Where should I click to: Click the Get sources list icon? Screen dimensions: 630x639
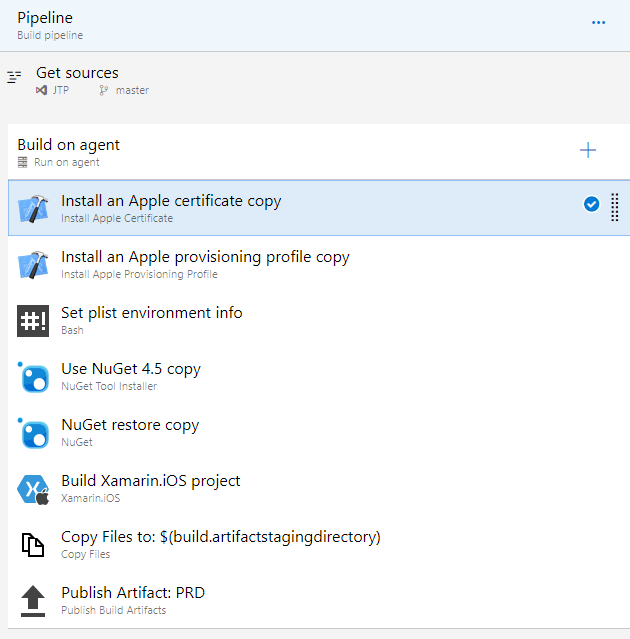[x=14, y=77]
